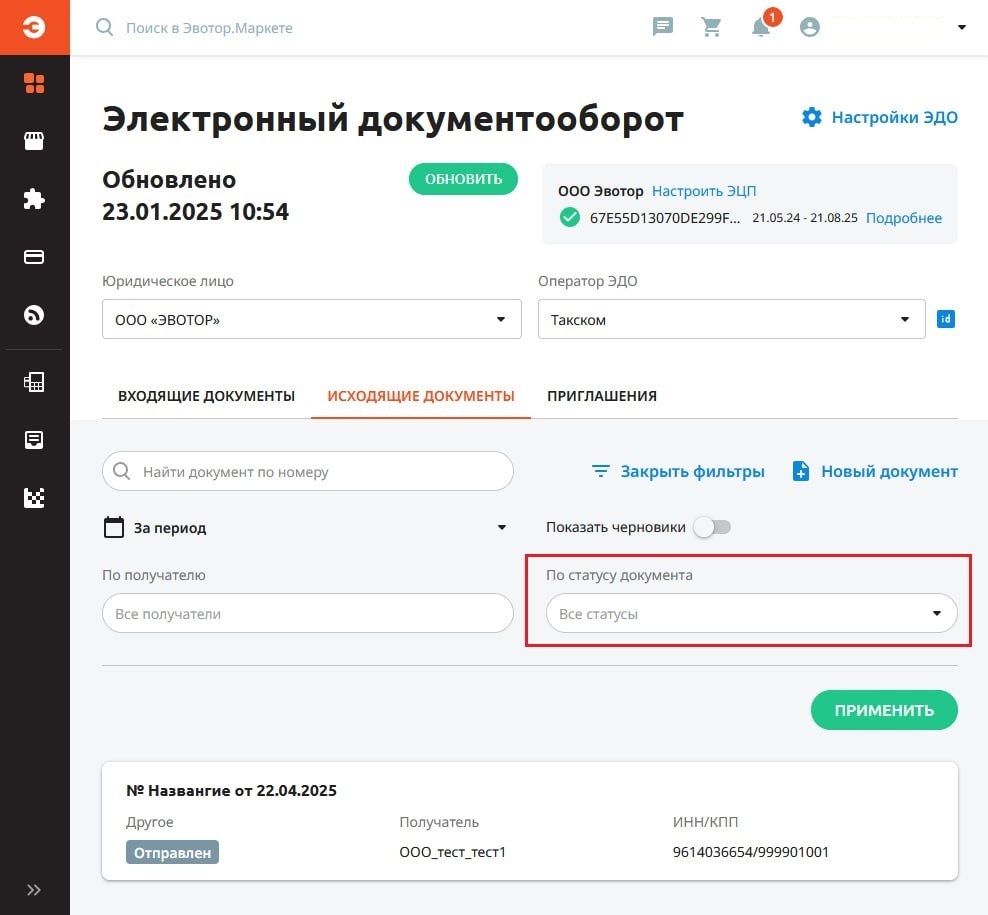Click the 'Новый документ' link
The height and width of the screenshot is (915, 988).
[x=889, y=471]
